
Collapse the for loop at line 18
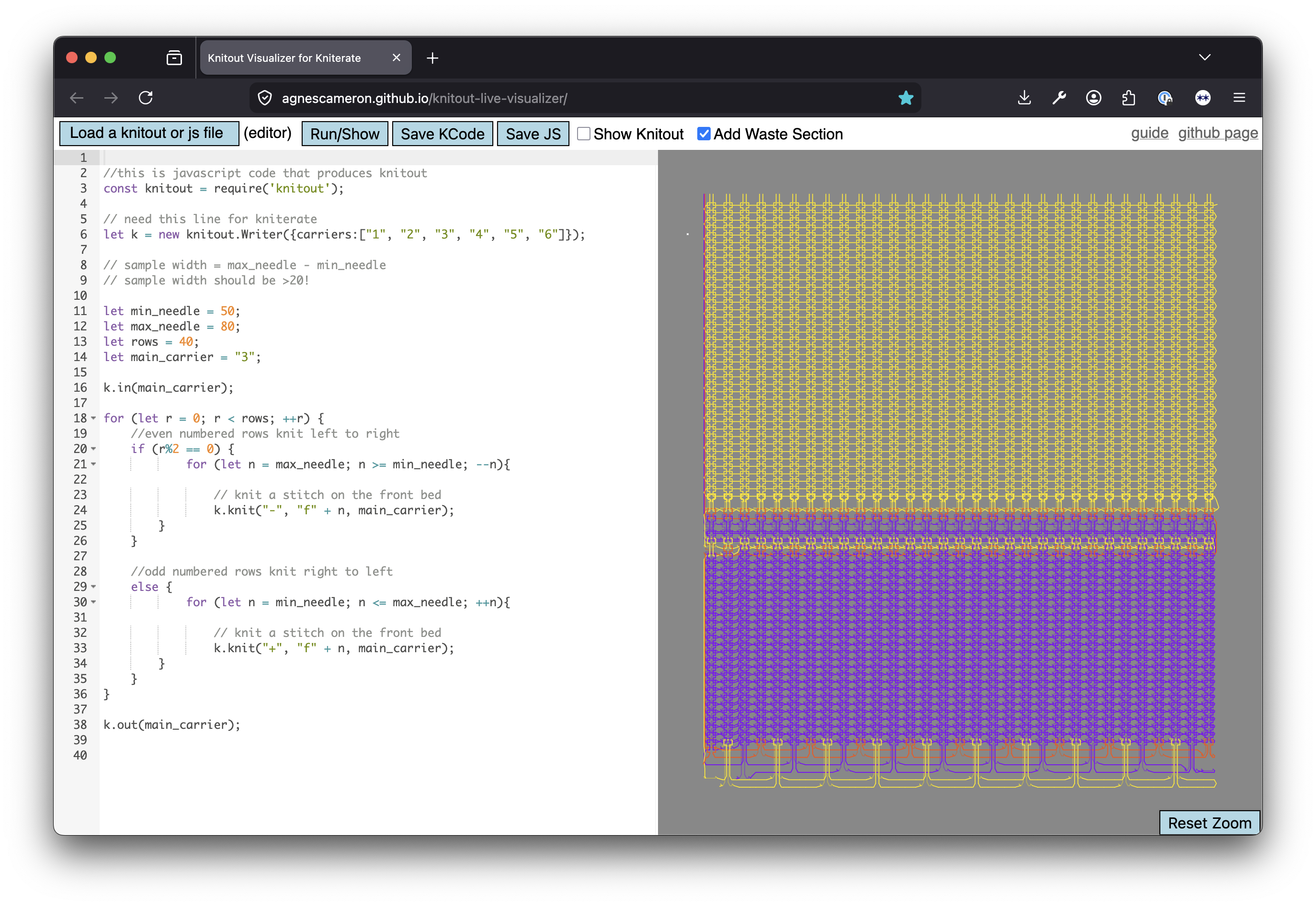[x=94, y=419]
